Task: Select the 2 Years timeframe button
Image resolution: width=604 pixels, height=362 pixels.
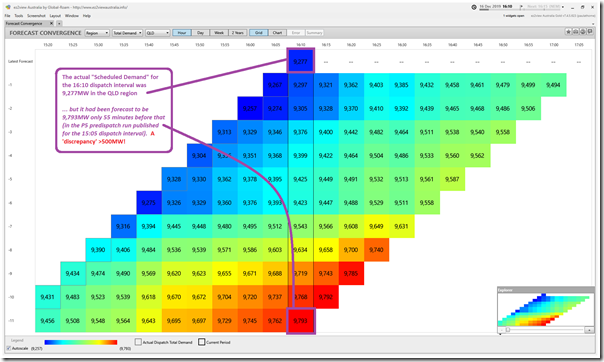Action: (237, 33)
